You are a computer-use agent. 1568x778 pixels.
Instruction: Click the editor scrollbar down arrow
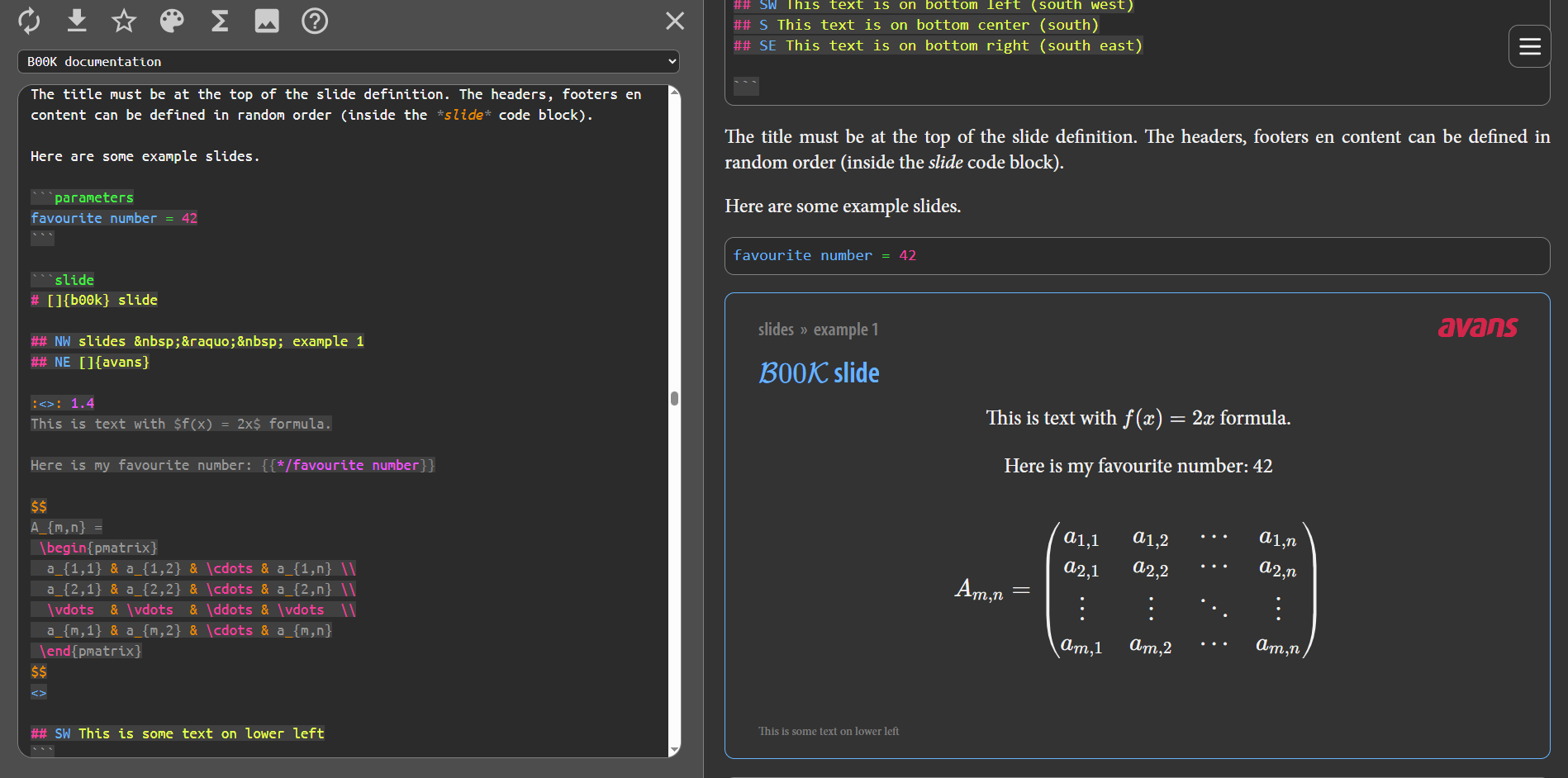click(674, 750)
